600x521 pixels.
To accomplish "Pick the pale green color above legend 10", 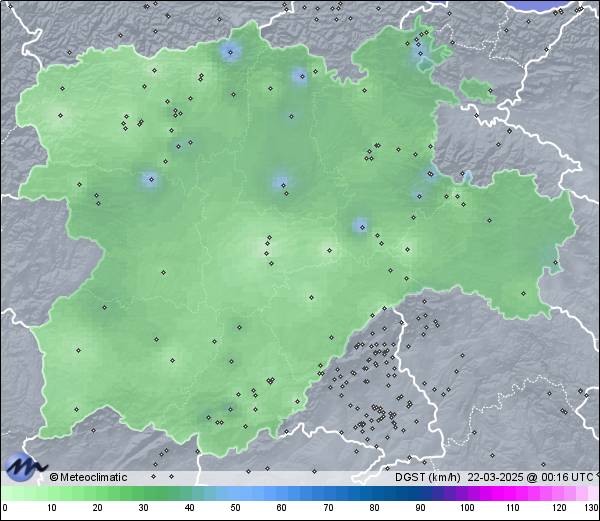I will point(52,493).
